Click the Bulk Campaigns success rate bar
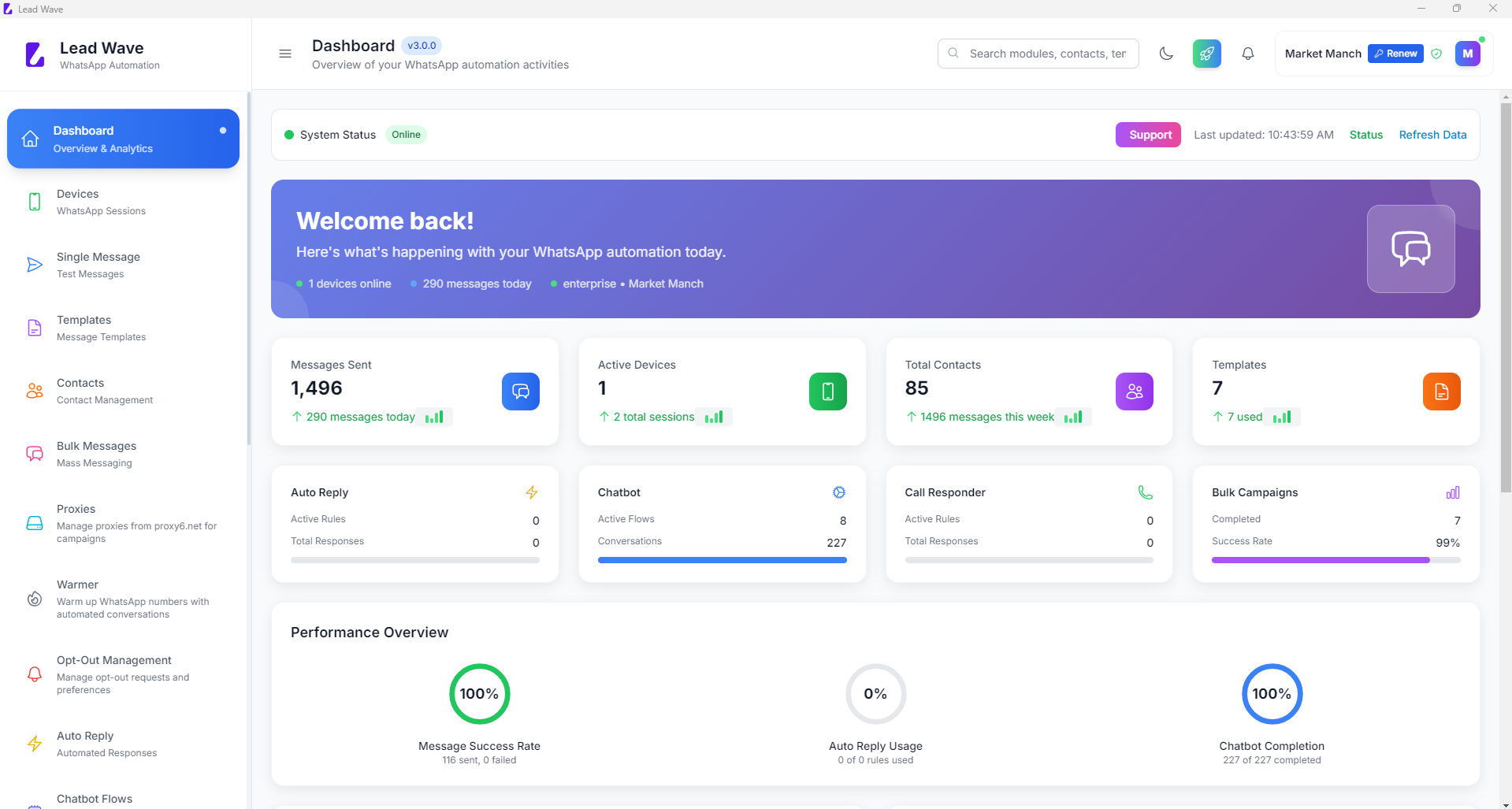 1335,560
